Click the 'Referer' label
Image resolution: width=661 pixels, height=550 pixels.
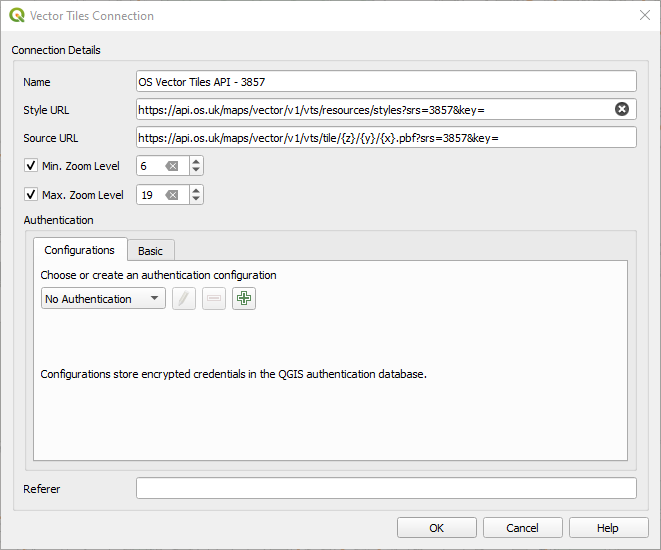[x=42, y=489]
